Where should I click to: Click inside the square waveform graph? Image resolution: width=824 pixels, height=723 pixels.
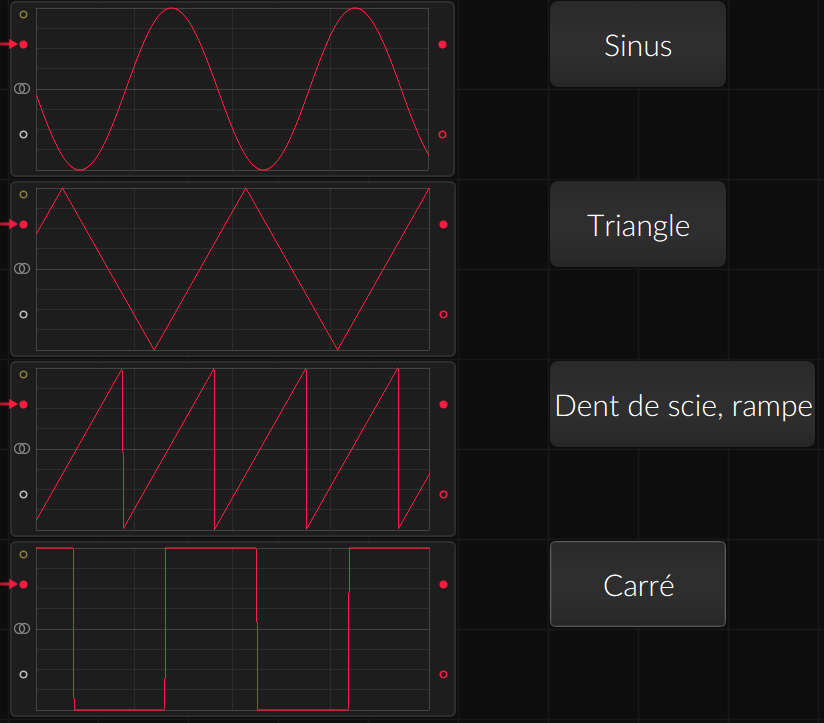tap(232, 629)
